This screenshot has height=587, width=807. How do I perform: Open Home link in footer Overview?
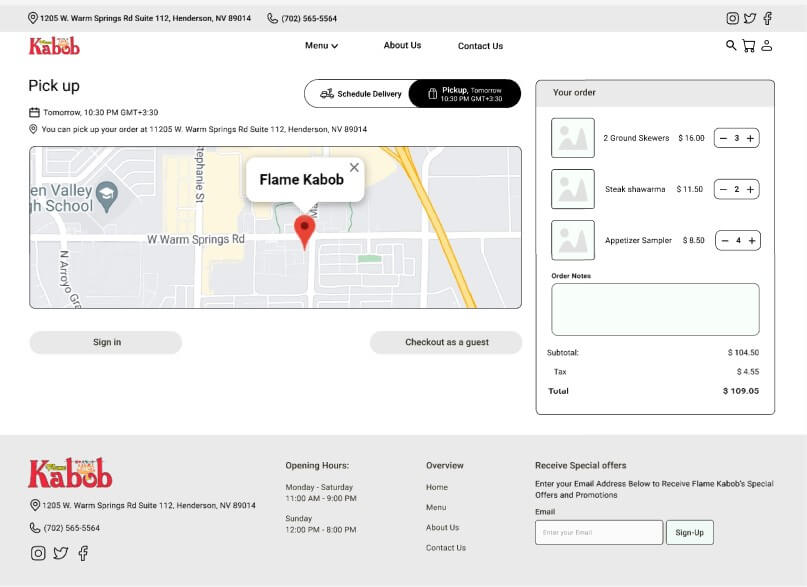click(437, 487)
